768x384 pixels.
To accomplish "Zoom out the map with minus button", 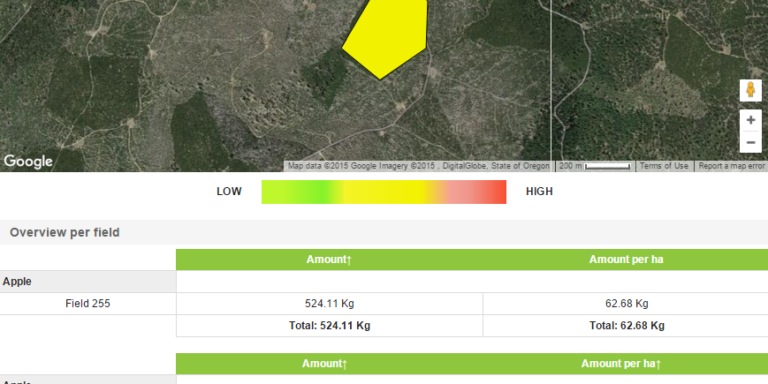I will pyautogui.click(x=750, y=142).
